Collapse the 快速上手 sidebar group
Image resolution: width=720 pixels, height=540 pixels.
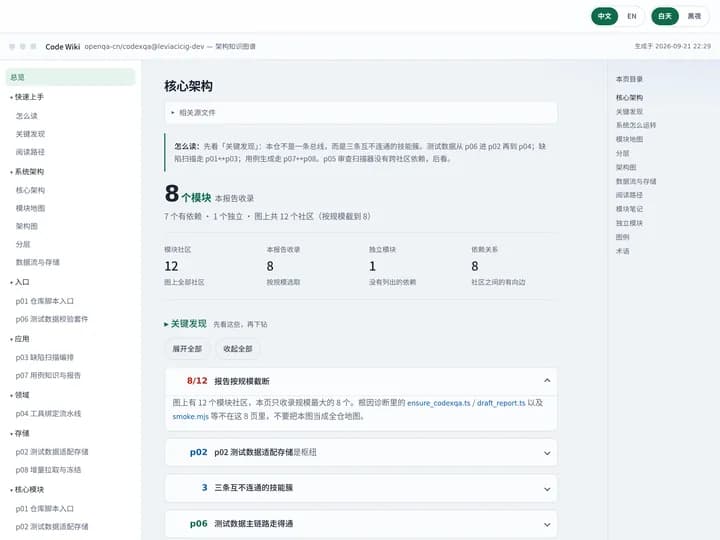27,97
